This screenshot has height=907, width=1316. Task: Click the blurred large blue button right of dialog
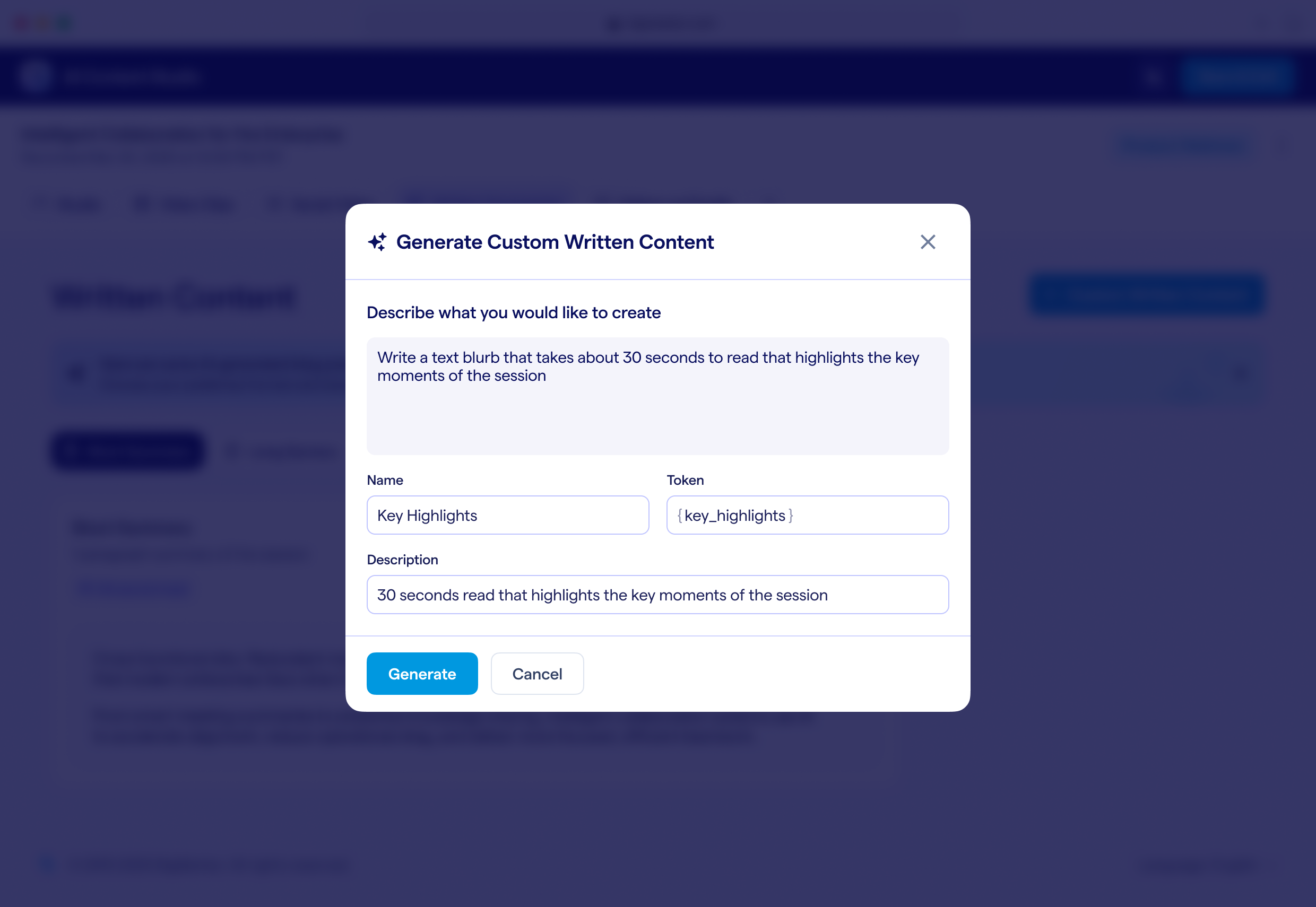1147,295
